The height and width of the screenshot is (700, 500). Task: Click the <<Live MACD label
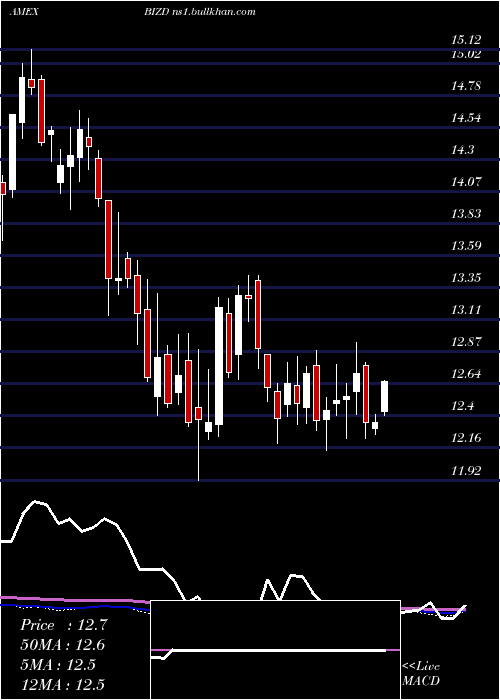pyautogui.click(x=421, y=673)
